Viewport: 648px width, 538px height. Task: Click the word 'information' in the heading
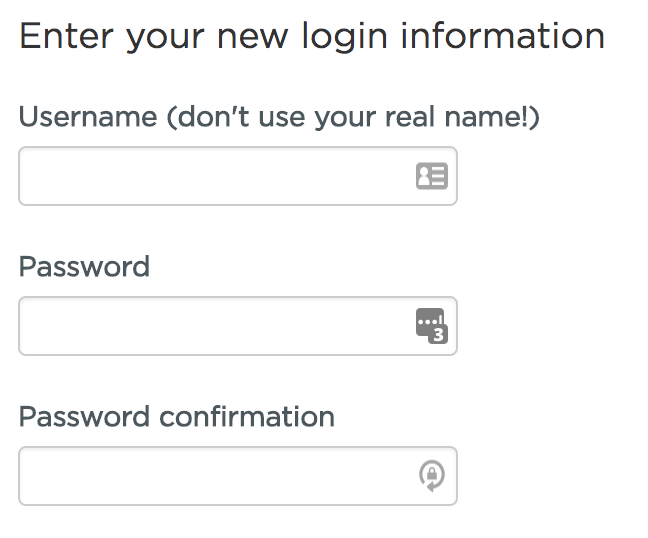[503, 36]
